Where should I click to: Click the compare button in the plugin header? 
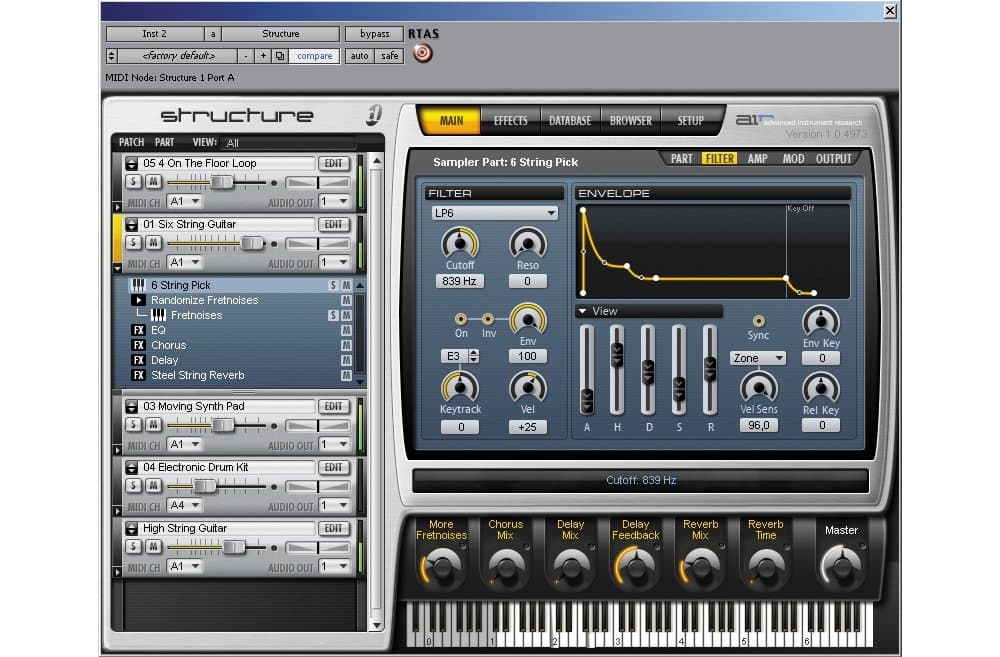314,55
